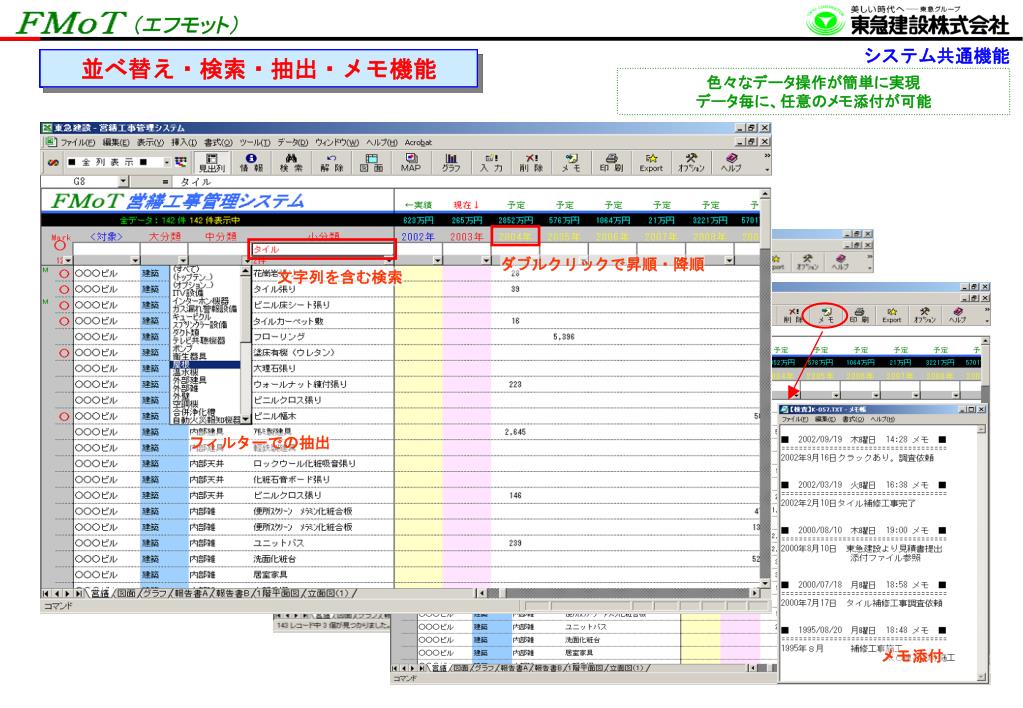Click 印刷 icon in right background window

pos(859,315)
